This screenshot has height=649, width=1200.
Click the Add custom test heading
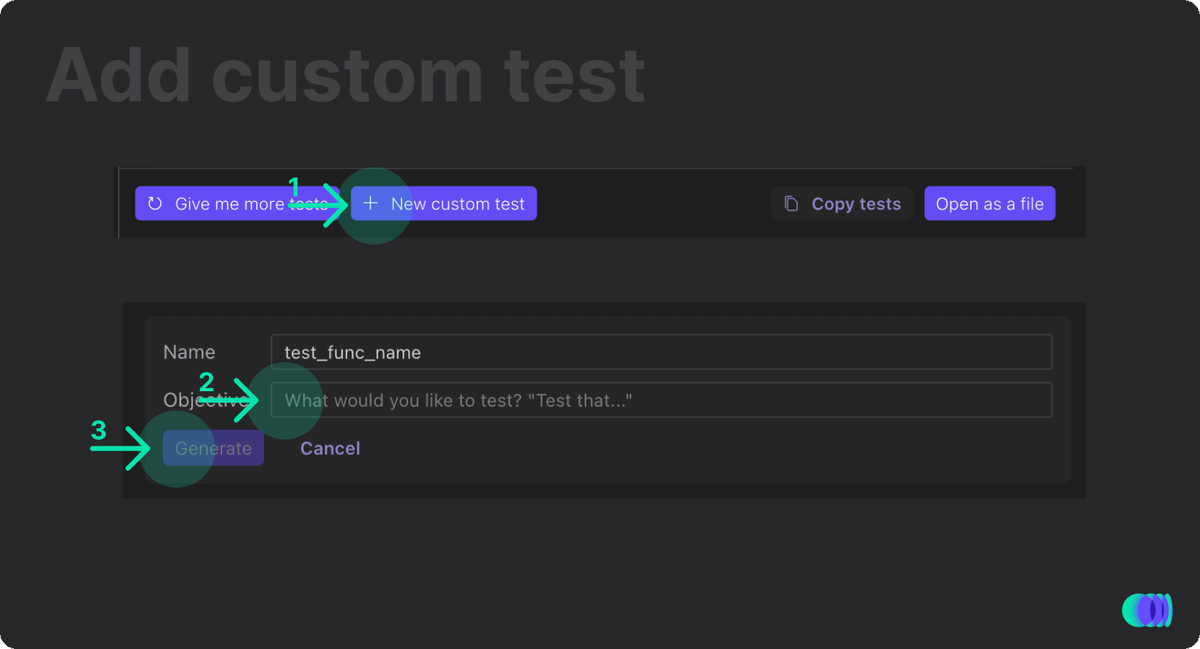pyautogui.click(x=345, y=76)
